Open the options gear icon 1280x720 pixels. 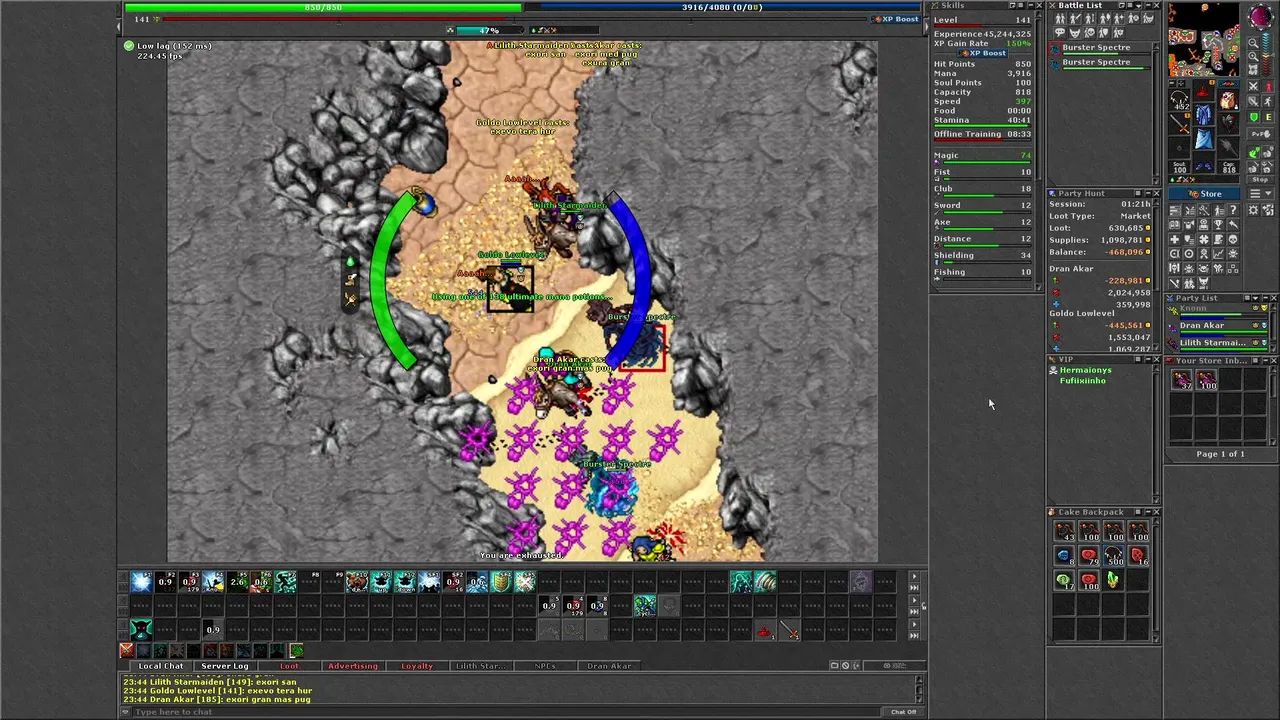pyautogui.click(x=1253, y=210)
